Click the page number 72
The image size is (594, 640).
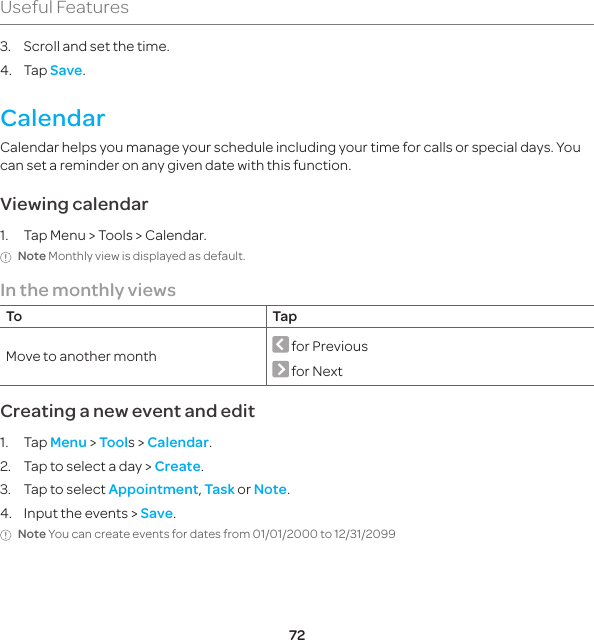tap(297, 635)
